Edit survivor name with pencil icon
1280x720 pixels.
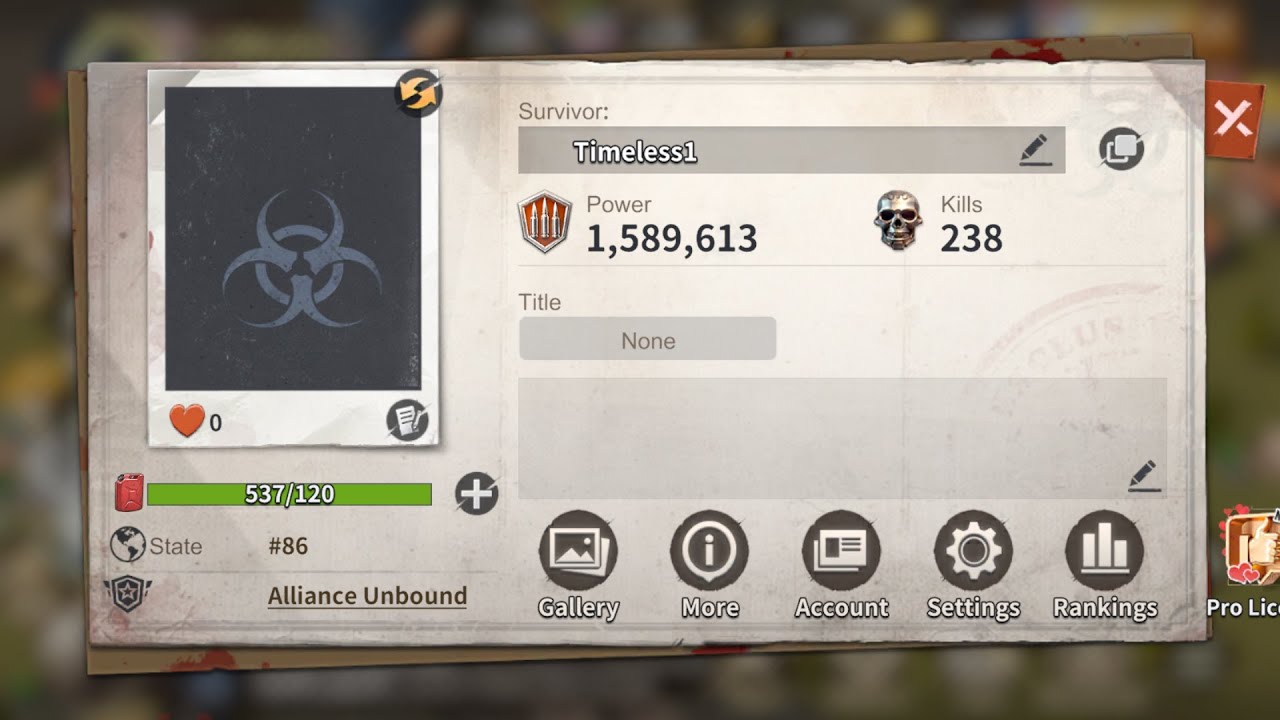(1036, 150)
